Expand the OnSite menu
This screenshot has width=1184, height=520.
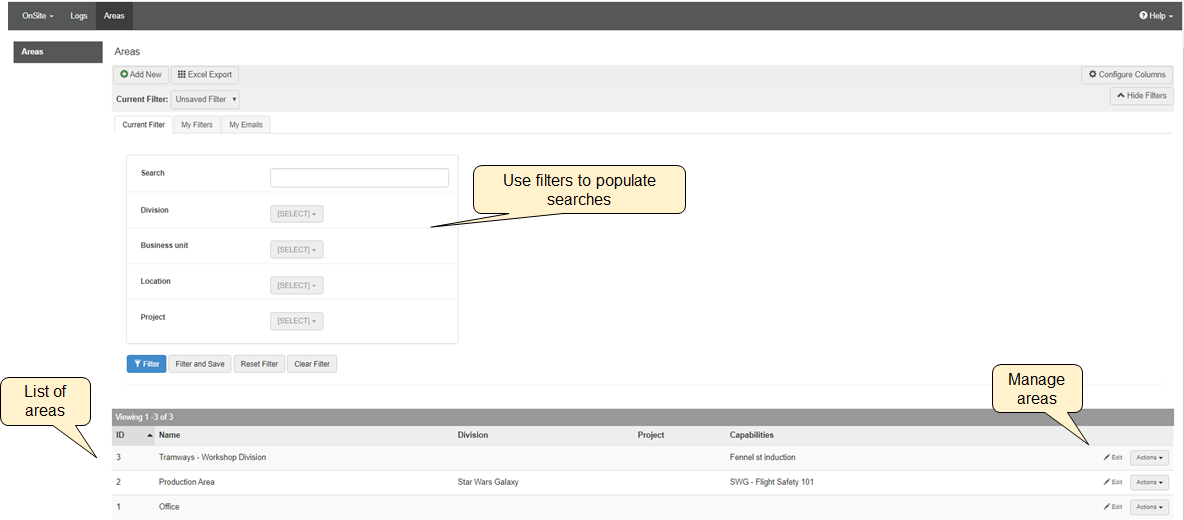tap(38, 16)
